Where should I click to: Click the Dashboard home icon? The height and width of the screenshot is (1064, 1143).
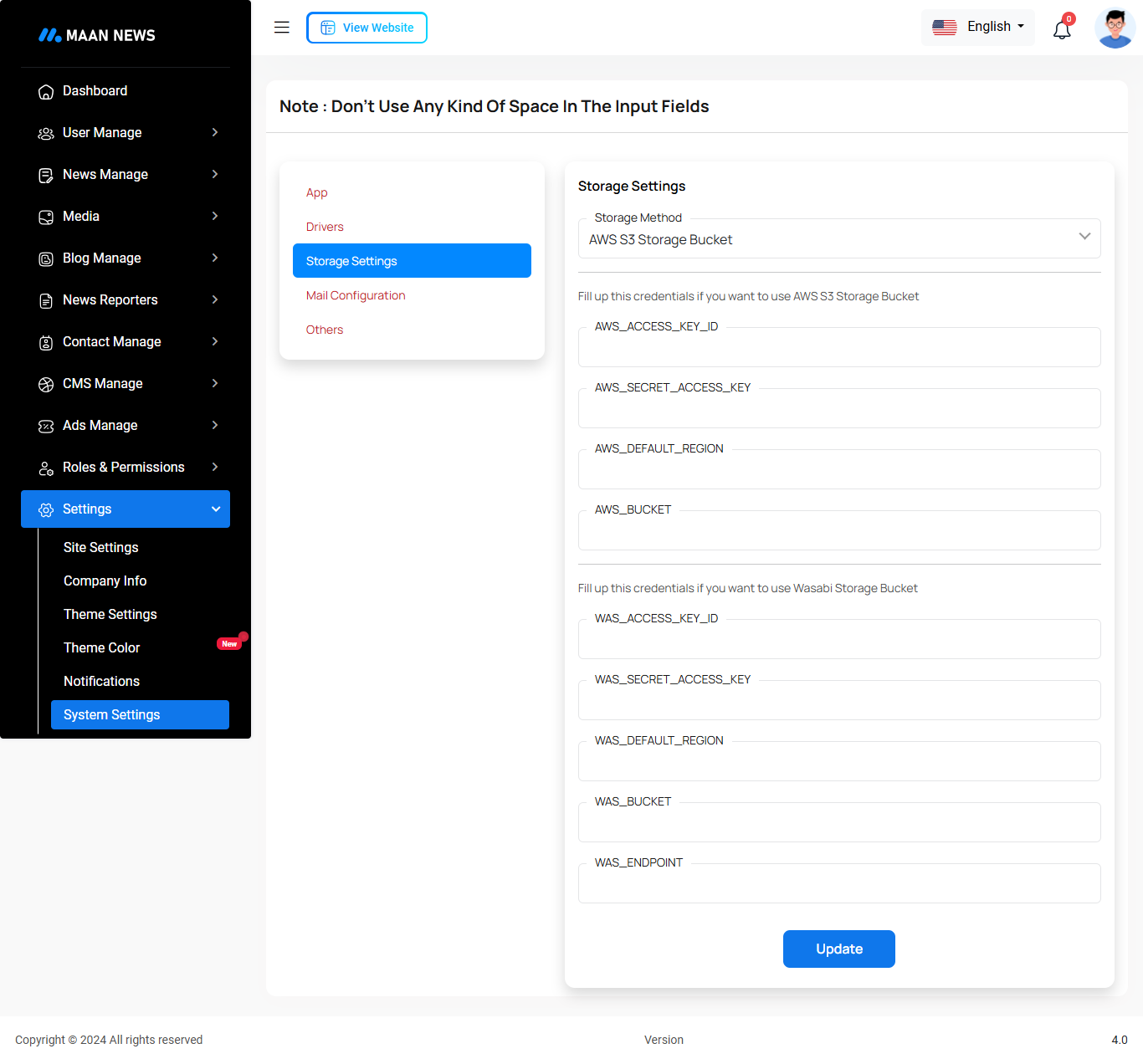(x=46, y=91)
